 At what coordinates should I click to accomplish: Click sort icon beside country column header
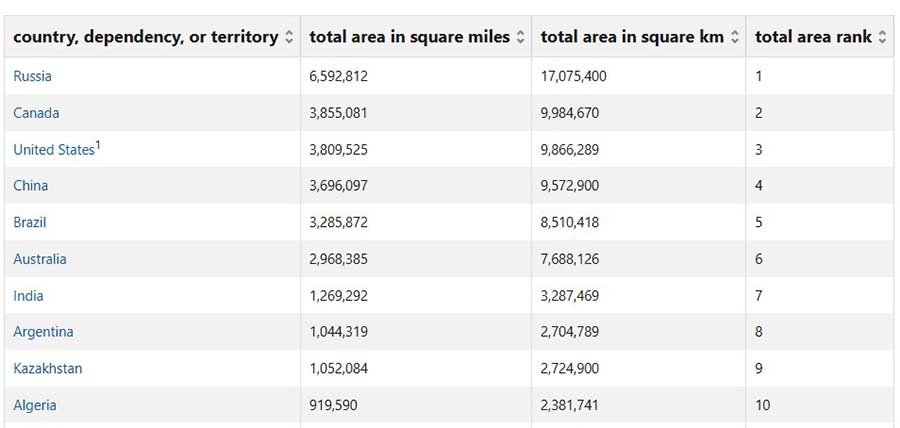(x=289, y=37)
